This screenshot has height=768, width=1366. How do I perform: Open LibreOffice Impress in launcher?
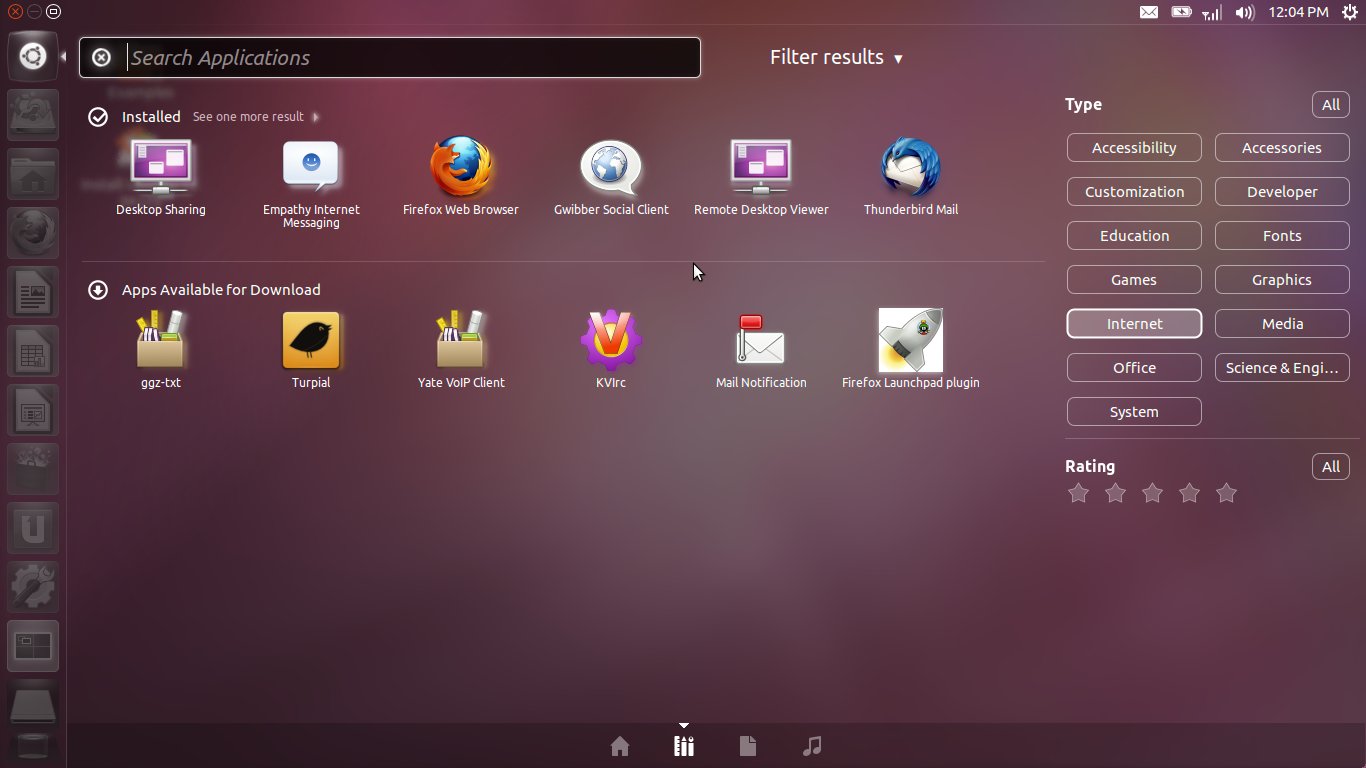33,411
